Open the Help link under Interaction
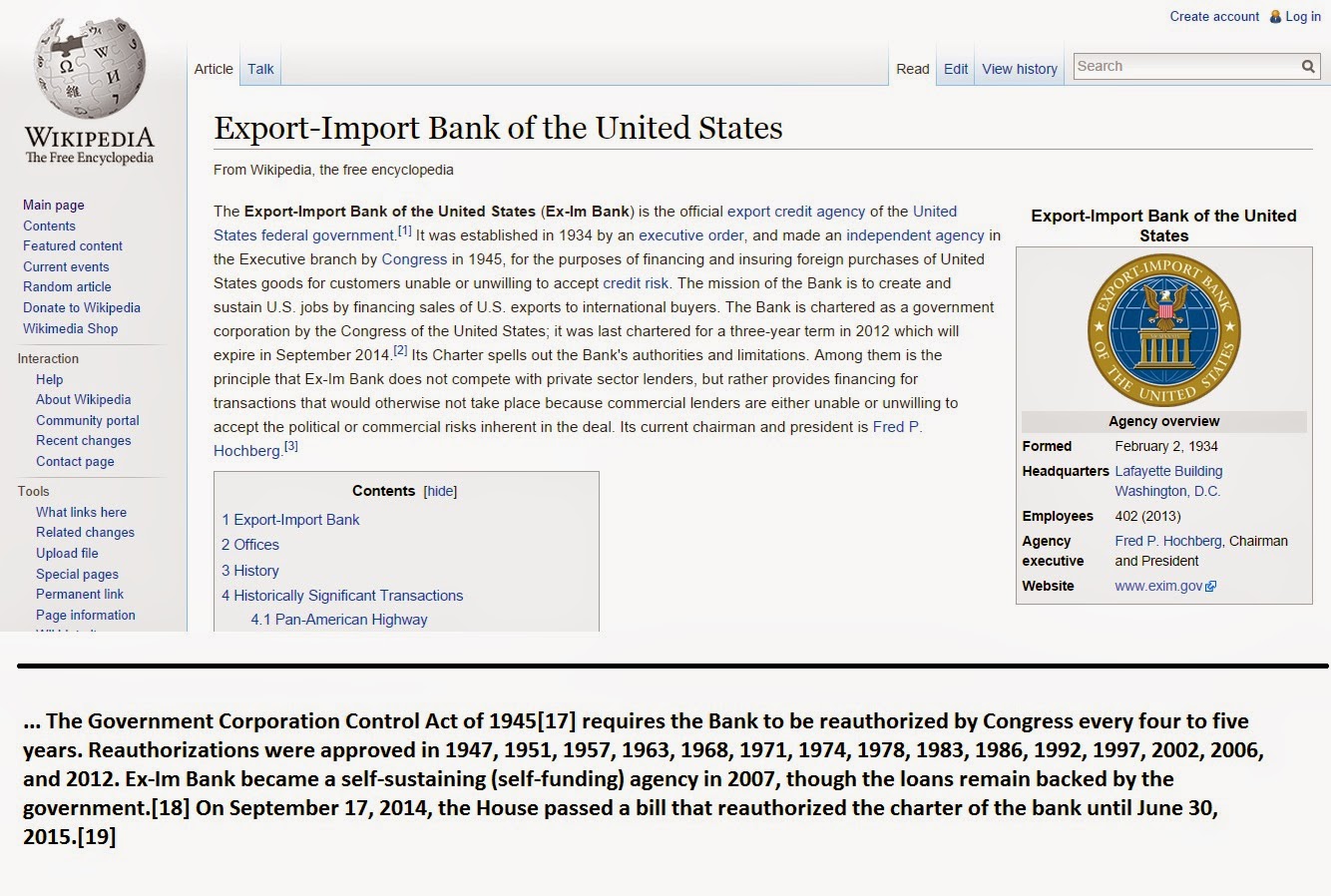 (50, 379)
